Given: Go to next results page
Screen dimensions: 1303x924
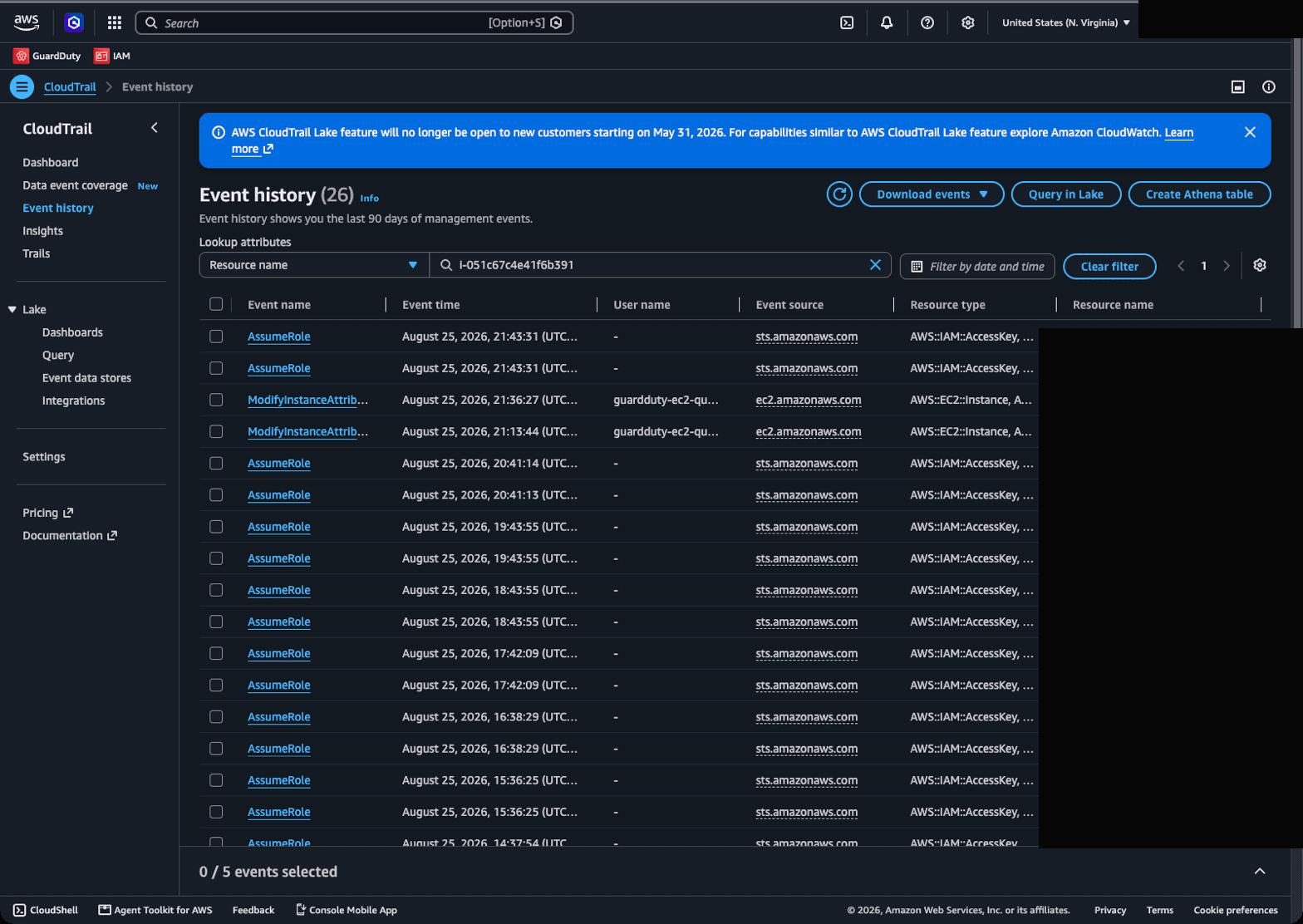Looking at the screenshot, I should (x=1227, y=266).
